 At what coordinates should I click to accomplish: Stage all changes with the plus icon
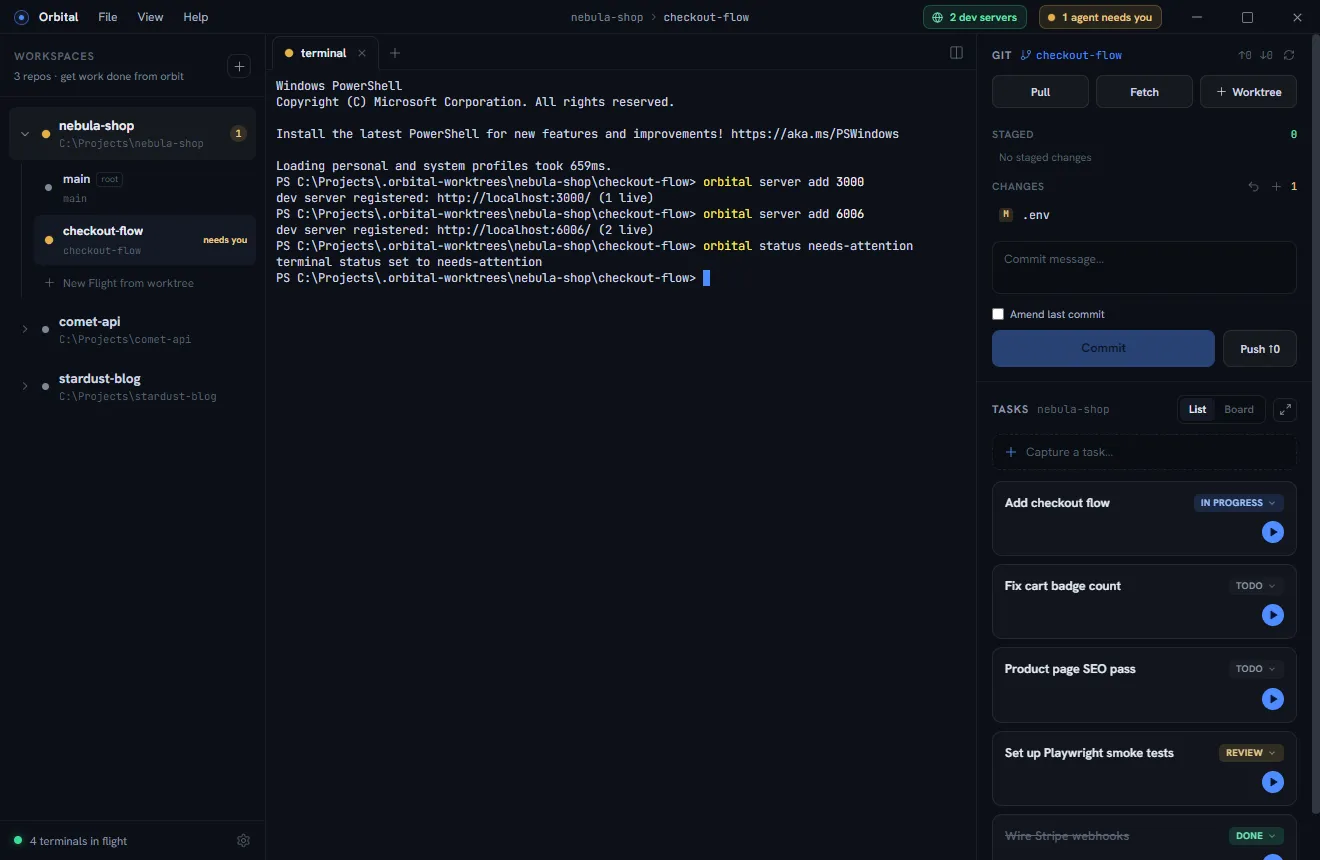tap(1276, 187)
